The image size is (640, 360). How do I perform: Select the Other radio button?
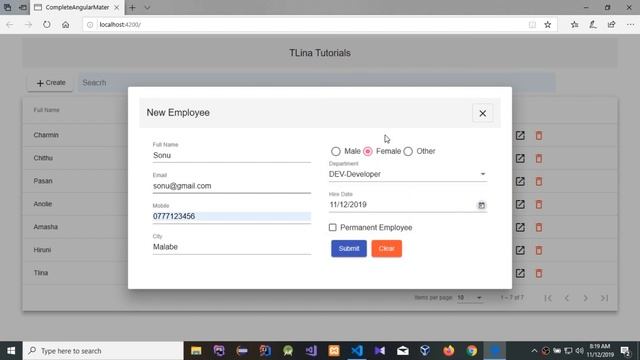[x=408, y=151]
